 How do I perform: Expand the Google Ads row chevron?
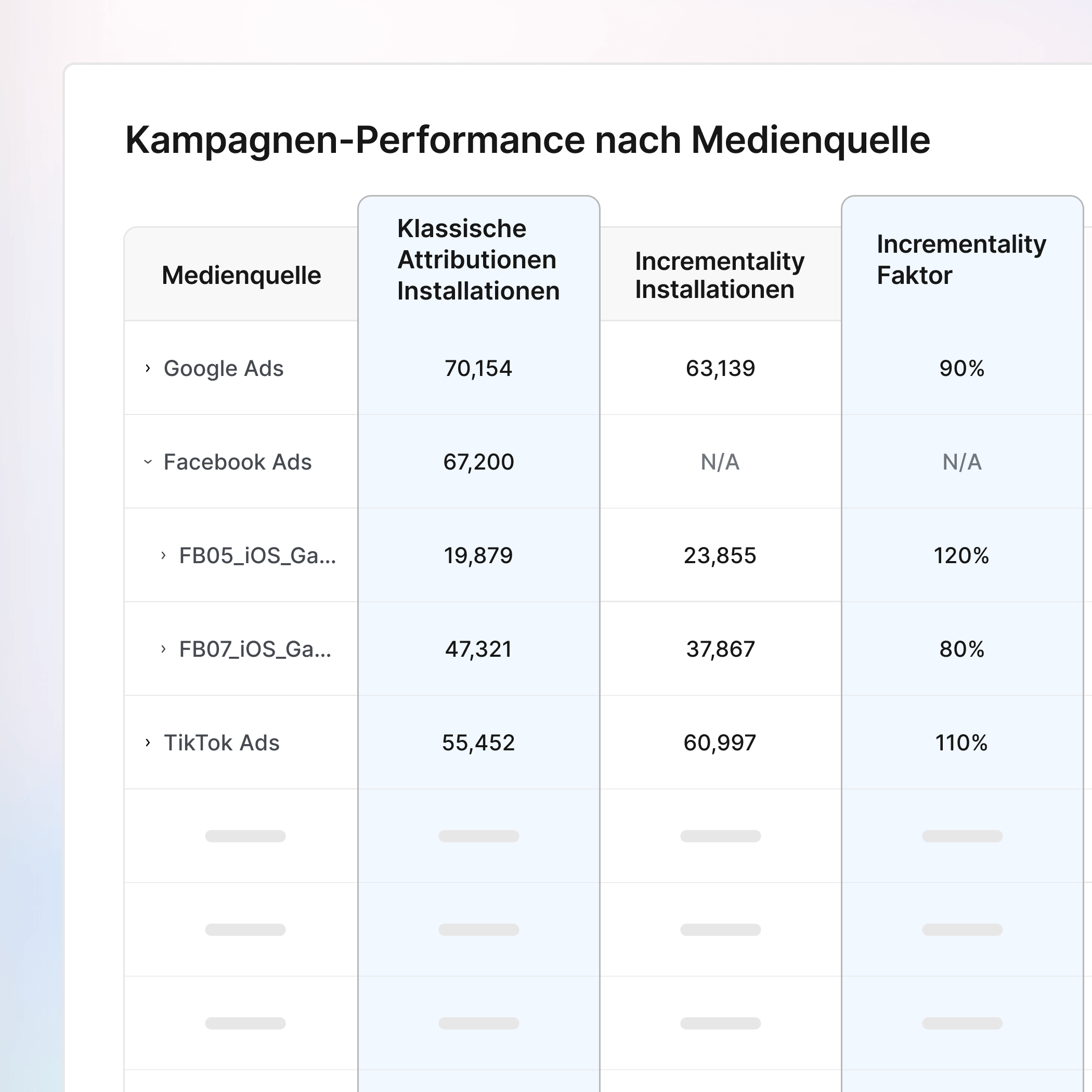(x=148, y=369)
